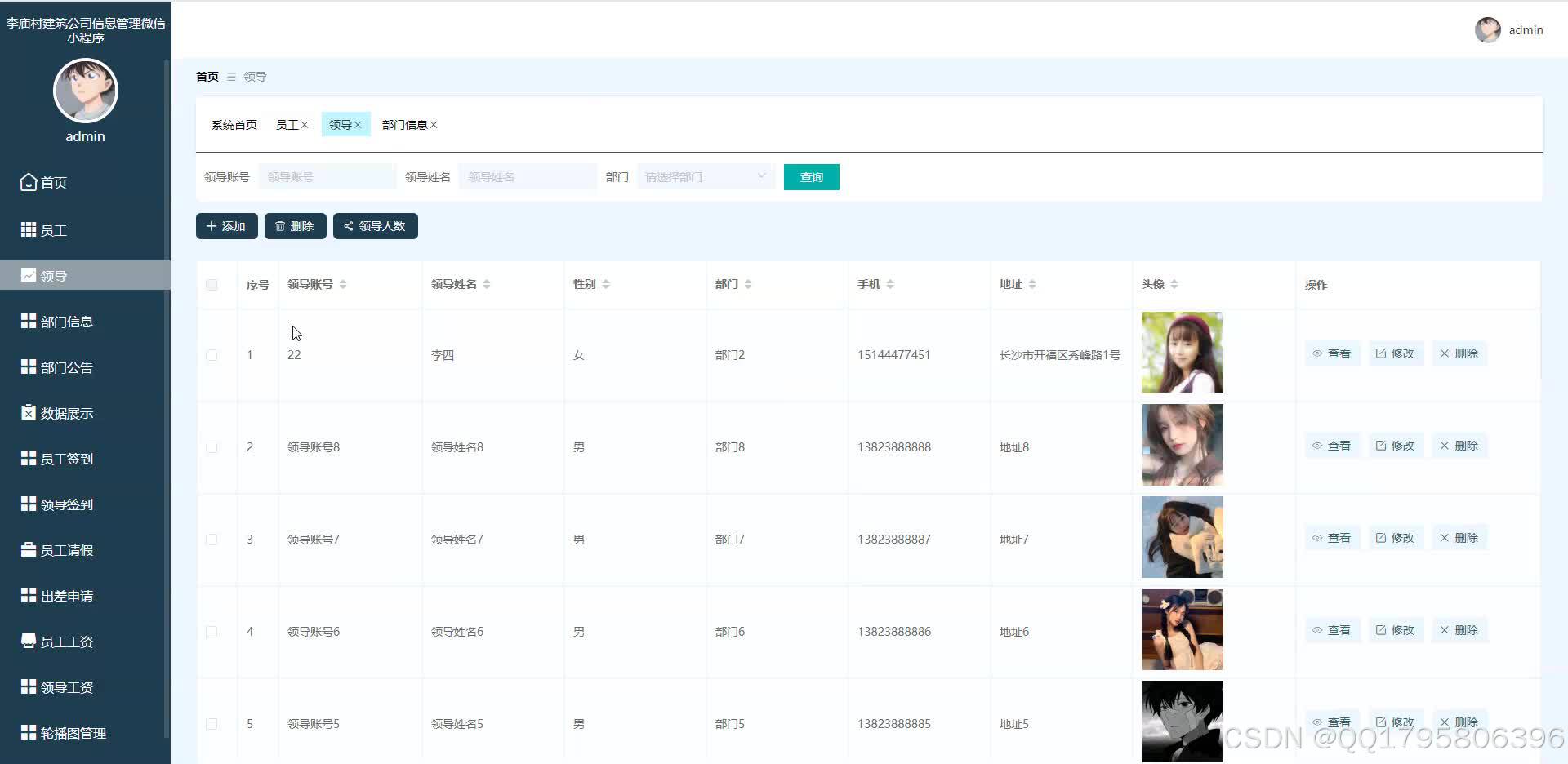Open avatar thumbnail of 领导姓名6

(1183, 629)
